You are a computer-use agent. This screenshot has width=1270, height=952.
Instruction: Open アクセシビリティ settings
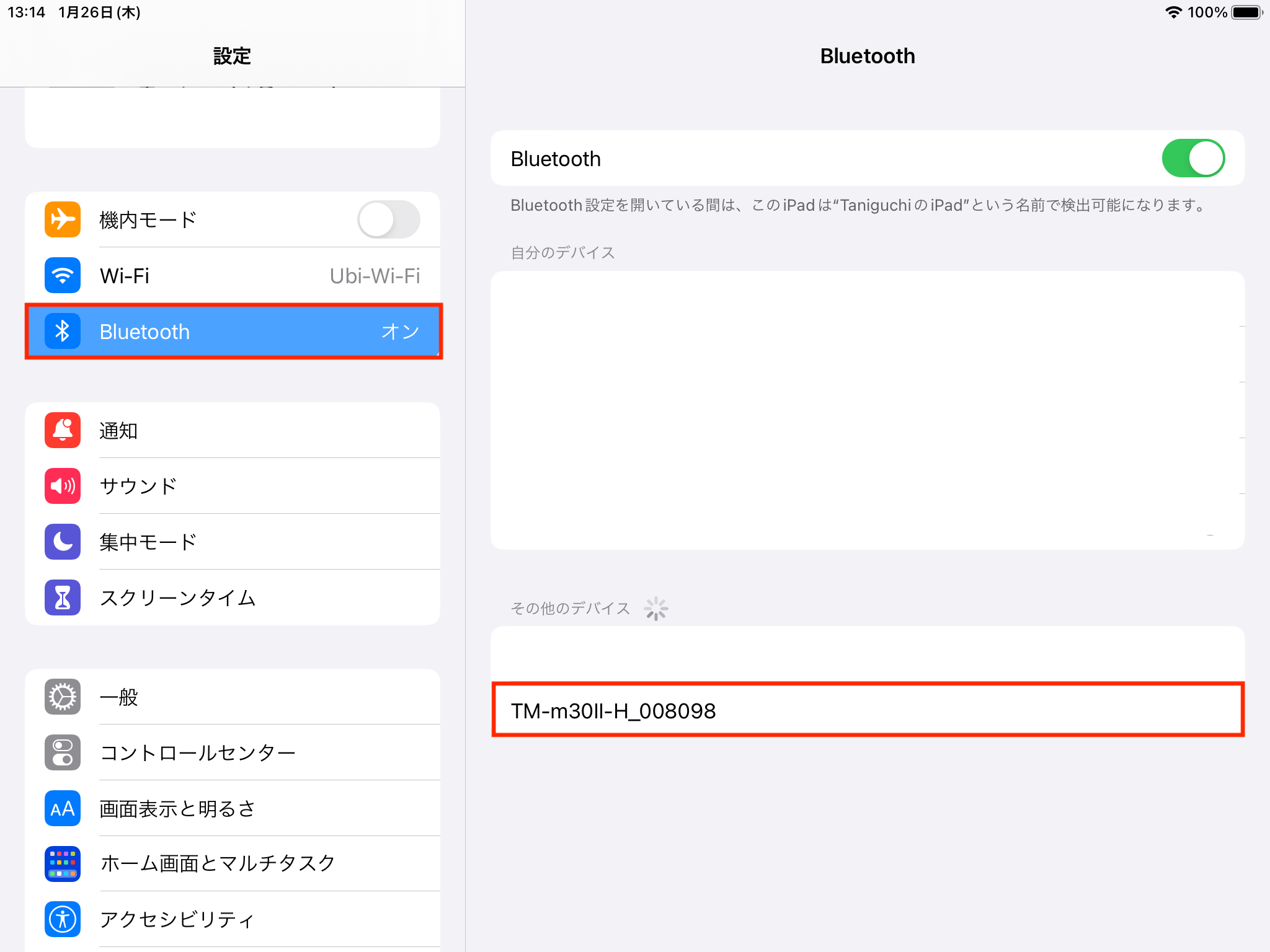click(233, 919)
